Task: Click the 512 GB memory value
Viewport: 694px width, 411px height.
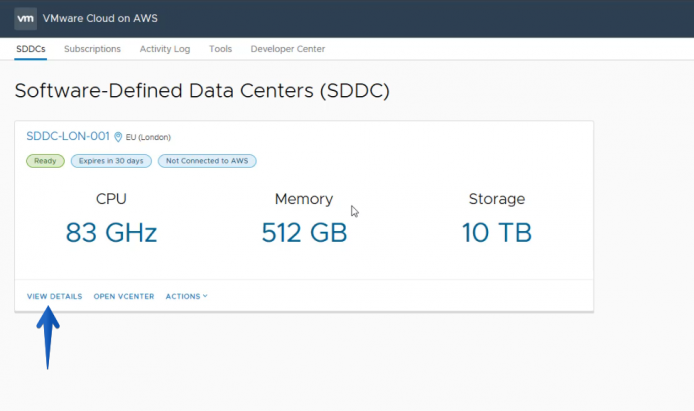Action: click(x=304, y=233)
